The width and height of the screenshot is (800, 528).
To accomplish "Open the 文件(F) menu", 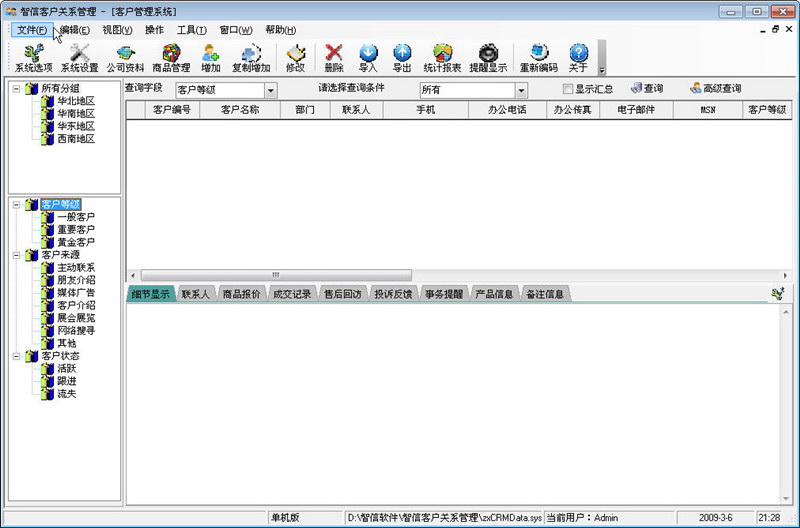I will click(x=32, y=30).
